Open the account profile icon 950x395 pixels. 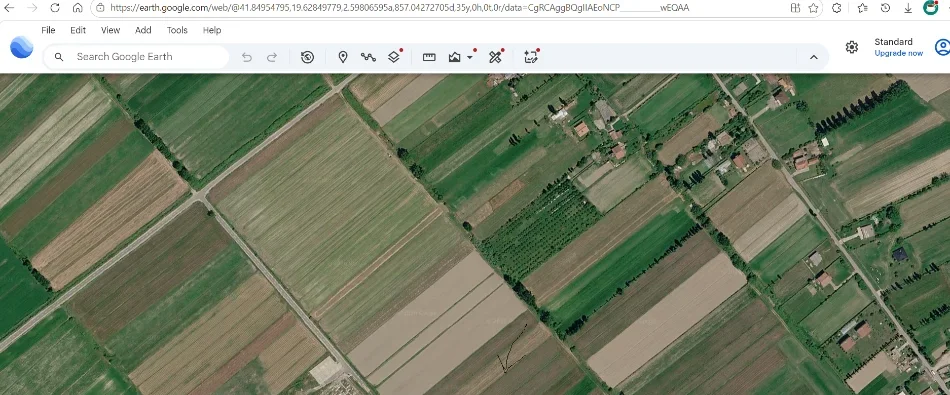coord(942,47)
